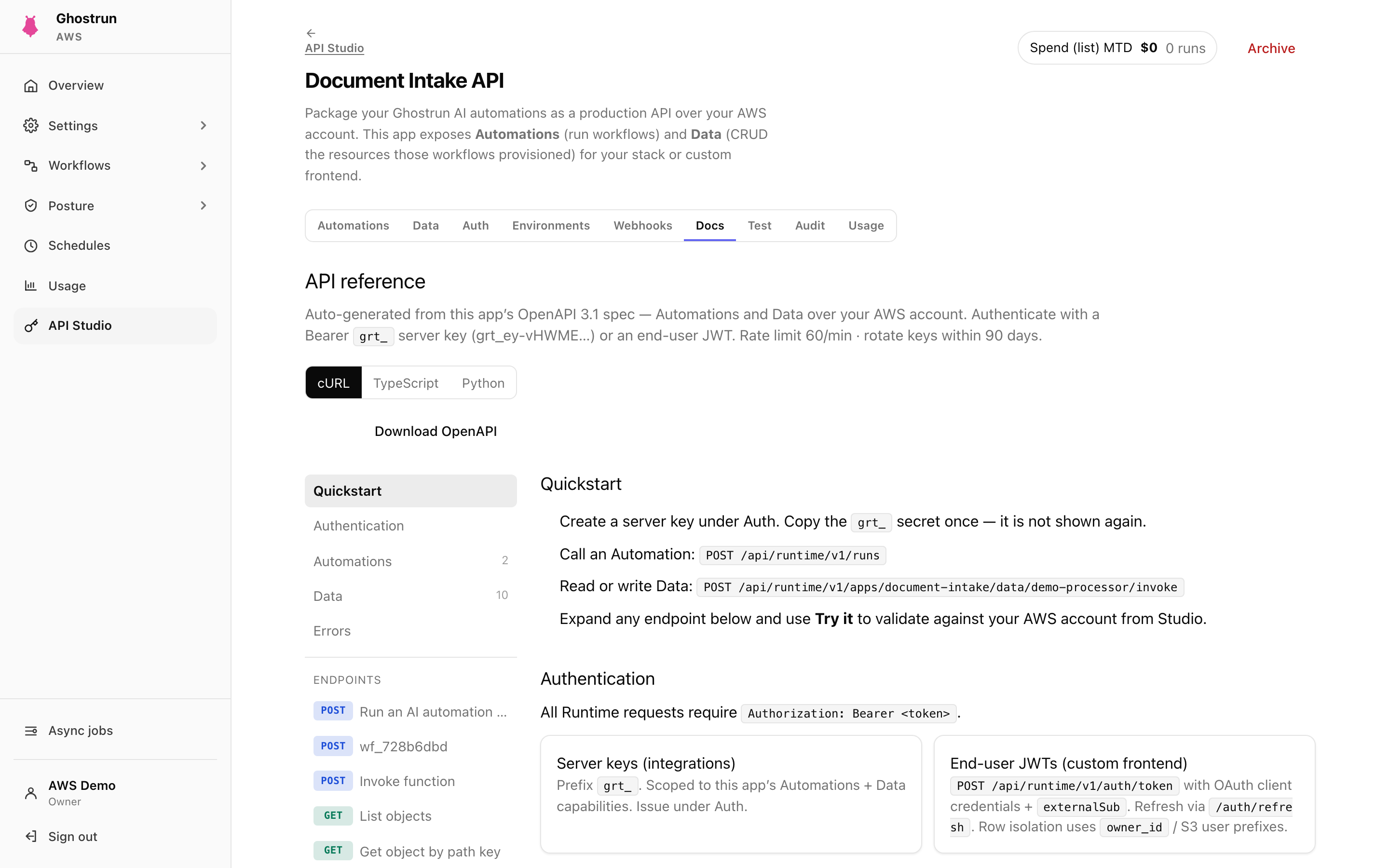The image size is (1389, 868).
Task: Open GET List objects endpoint
Action: point(410,816)
